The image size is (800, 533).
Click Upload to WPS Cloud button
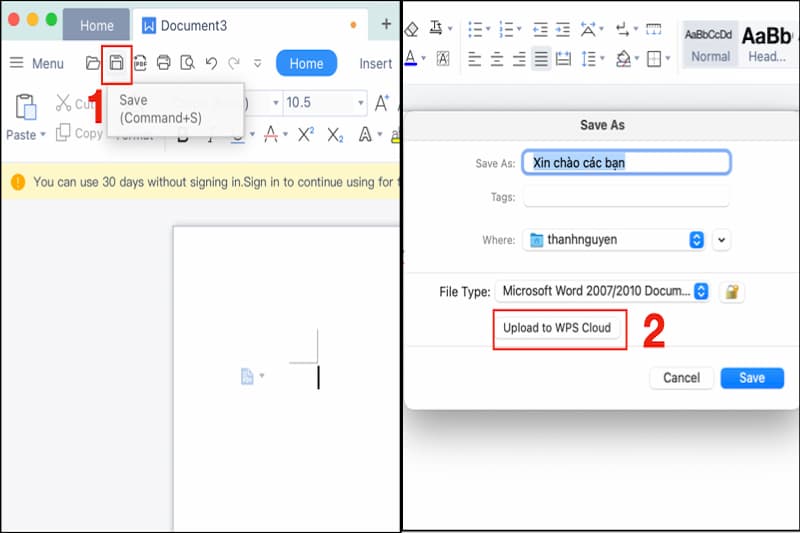point(557,328)
